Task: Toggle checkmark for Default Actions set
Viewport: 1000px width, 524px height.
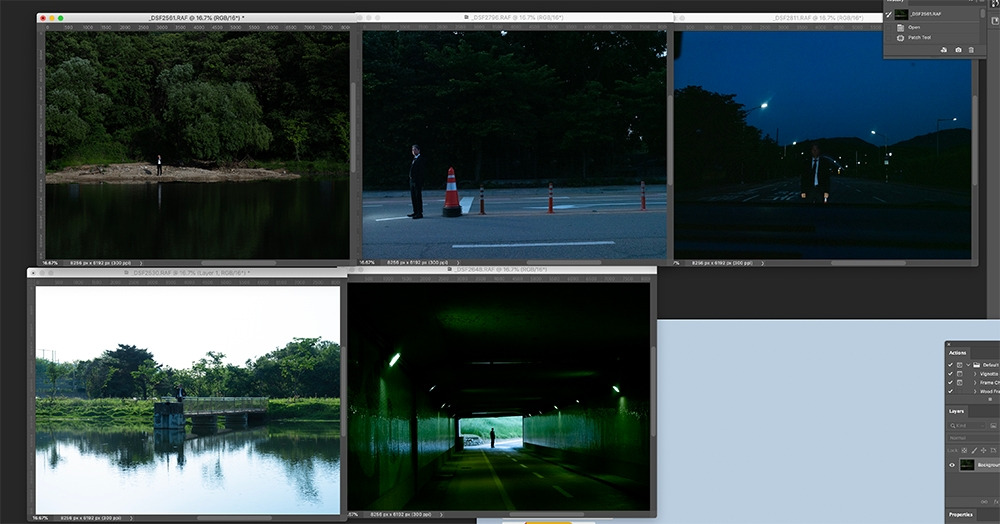Action: click(x=950, y=365)
